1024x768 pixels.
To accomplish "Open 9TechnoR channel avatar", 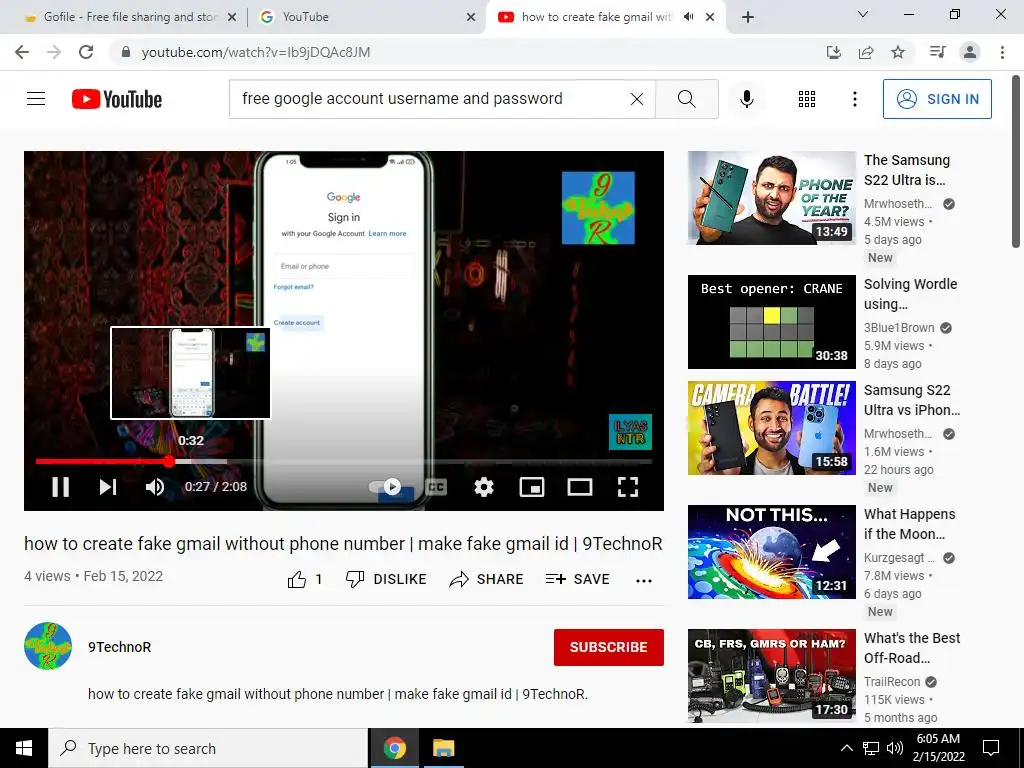I will 48,646.
